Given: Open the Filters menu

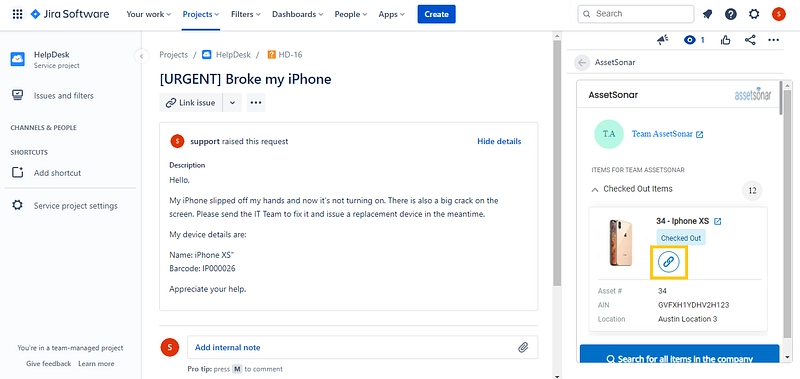Looking at the screenshot, I should [245, 14].
